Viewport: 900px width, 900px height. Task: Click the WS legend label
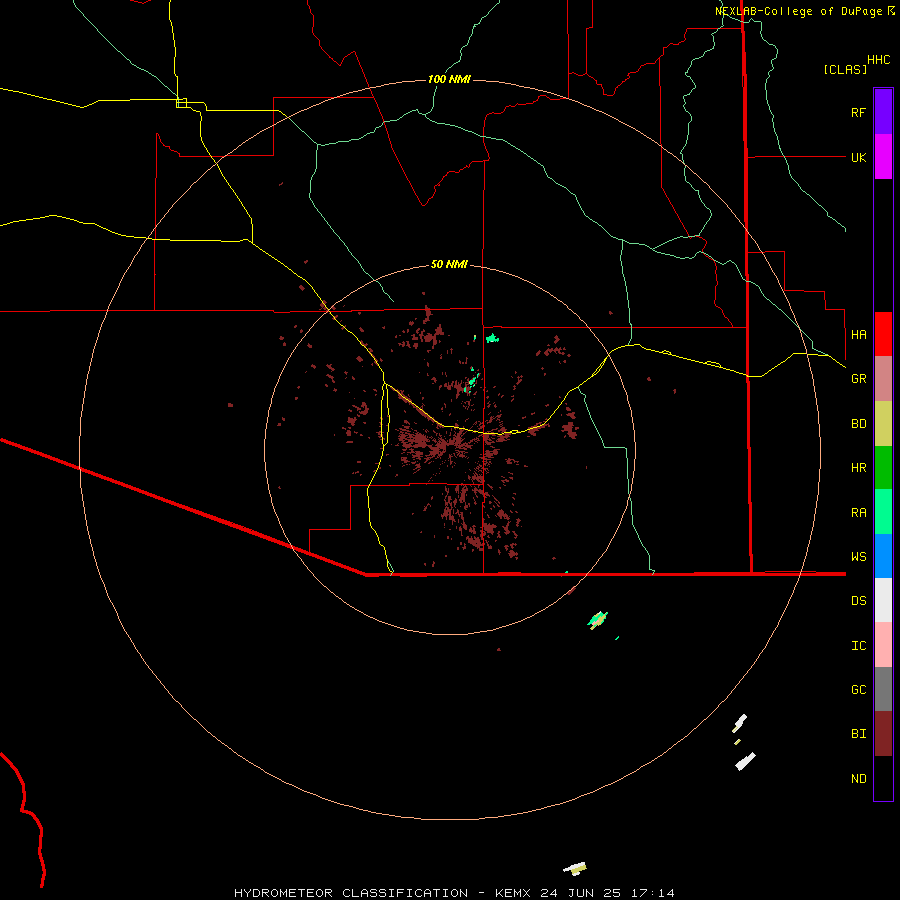coord(858,556)
